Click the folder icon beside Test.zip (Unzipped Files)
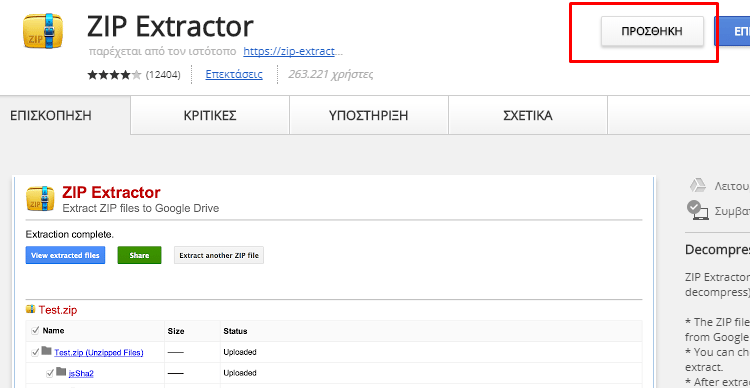 tap(46, 351)
